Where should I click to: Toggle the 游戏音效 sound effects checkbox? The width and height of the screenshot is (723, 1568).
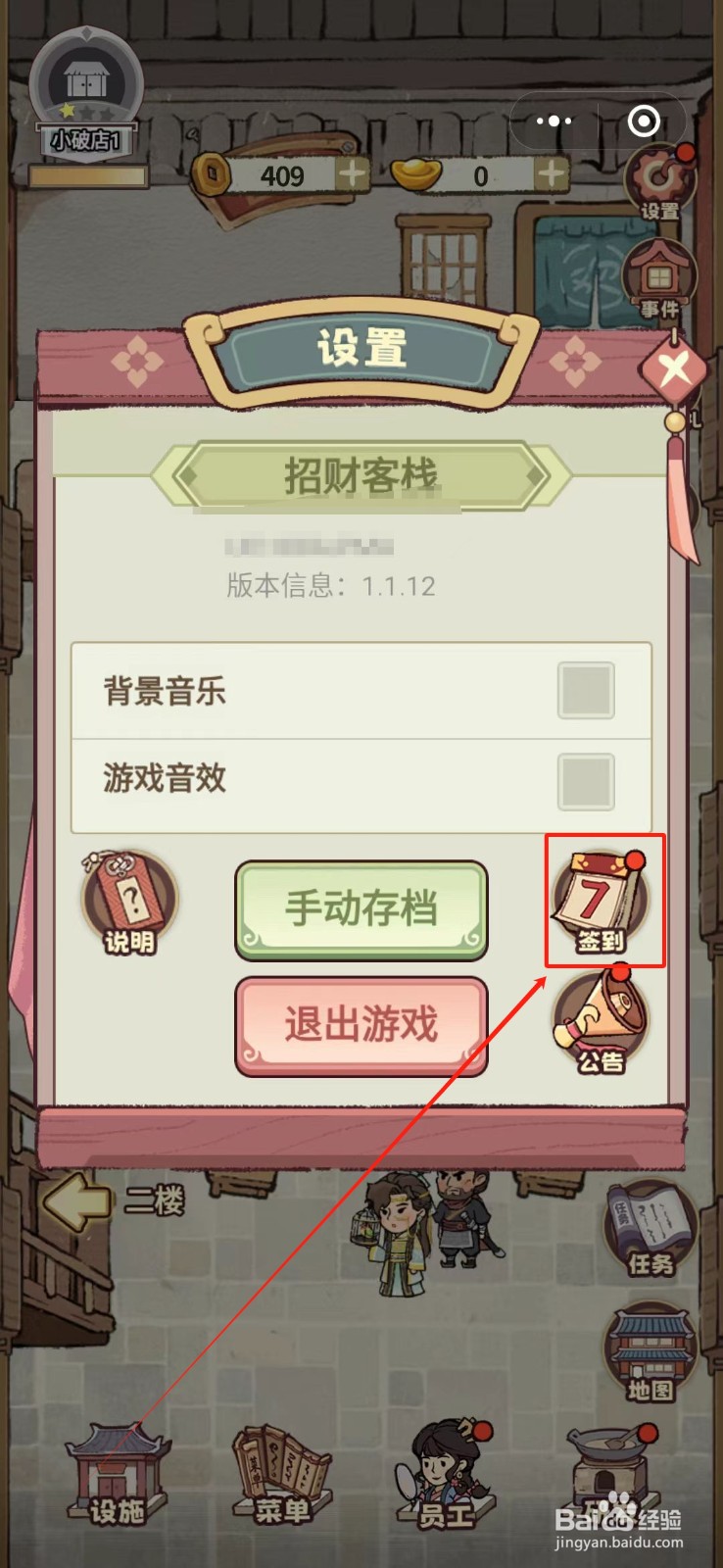(586, 782)
